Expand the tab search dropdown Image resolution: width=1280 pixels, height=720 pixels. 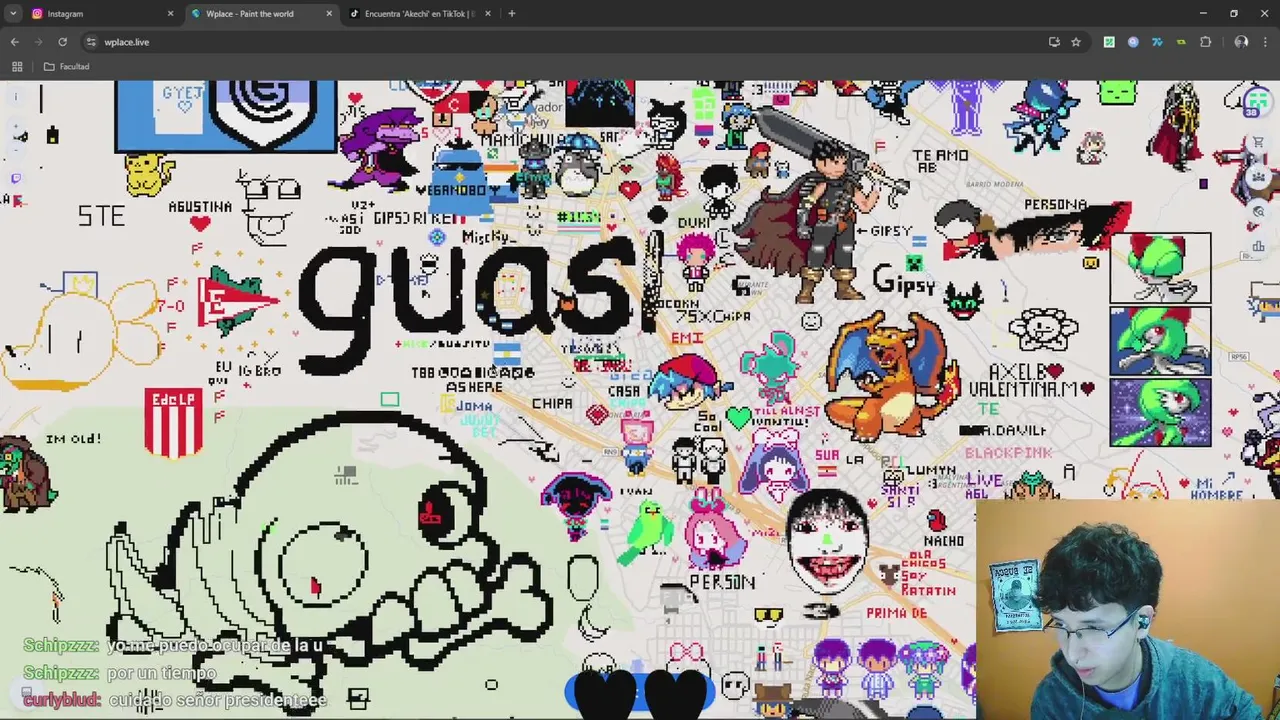click(13, 14)
